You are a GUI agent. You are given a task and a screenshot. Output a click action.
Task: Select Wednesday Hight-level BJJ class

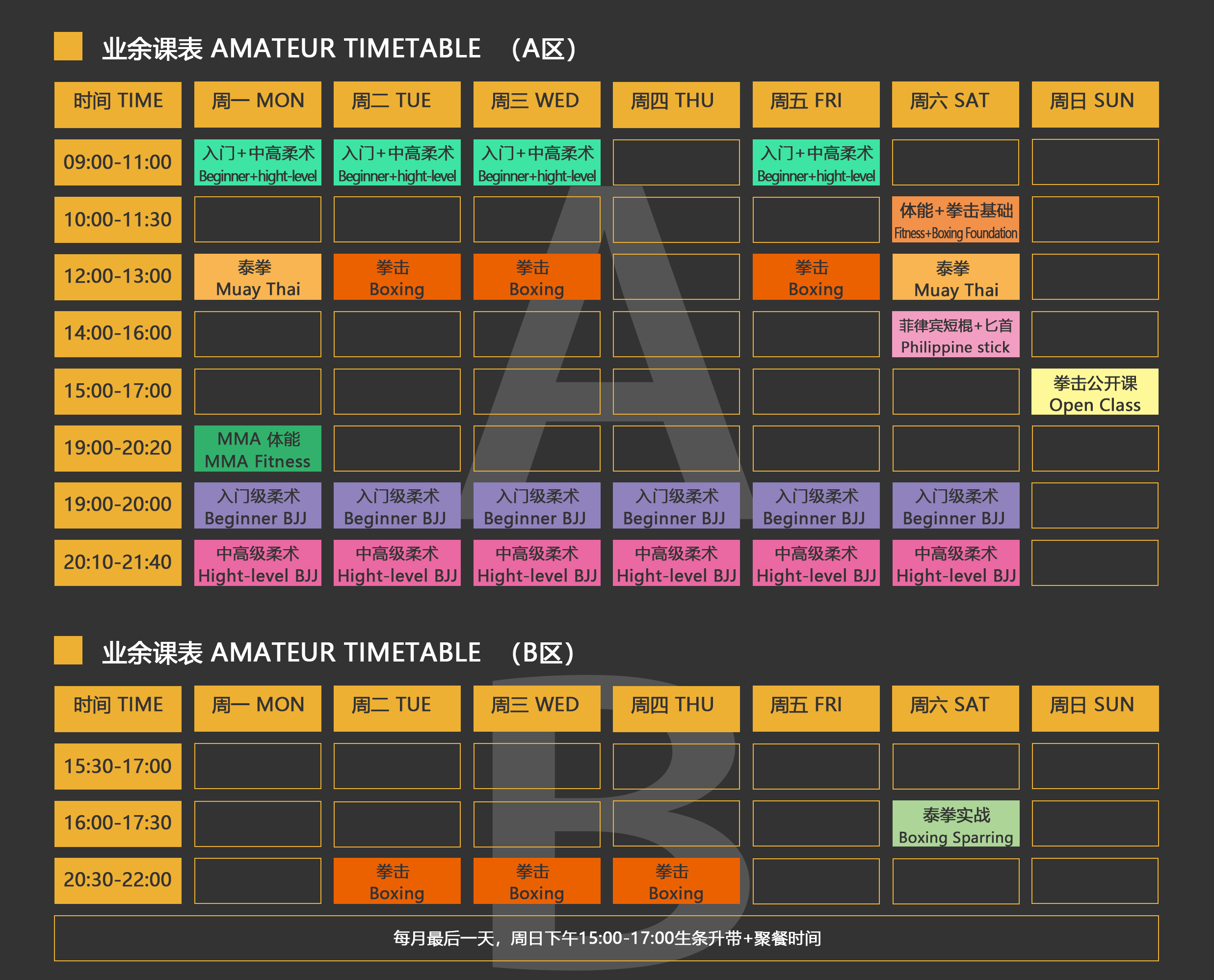click(x=537, y=563)
